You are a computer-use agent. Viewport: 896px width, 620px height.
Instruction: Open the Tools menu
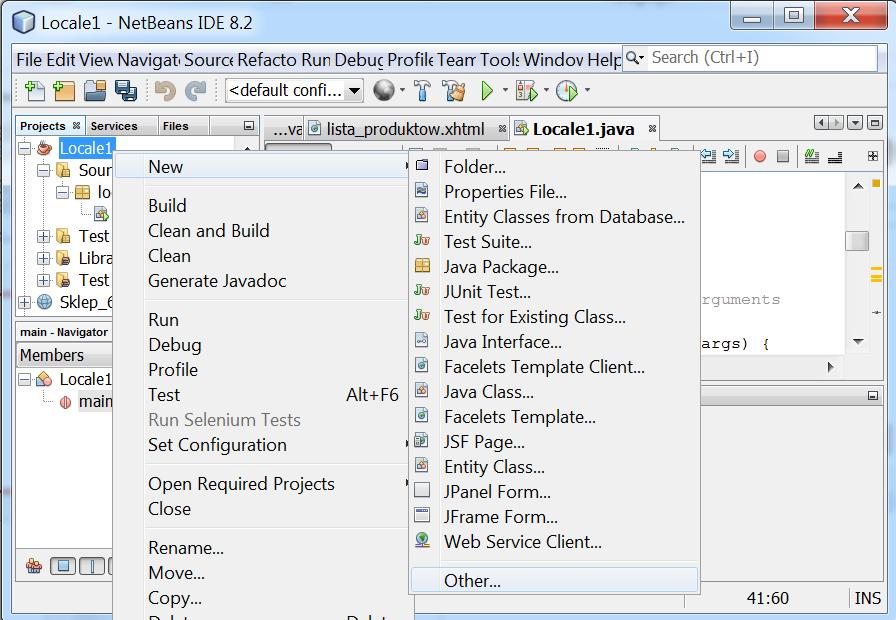(499, 59)
